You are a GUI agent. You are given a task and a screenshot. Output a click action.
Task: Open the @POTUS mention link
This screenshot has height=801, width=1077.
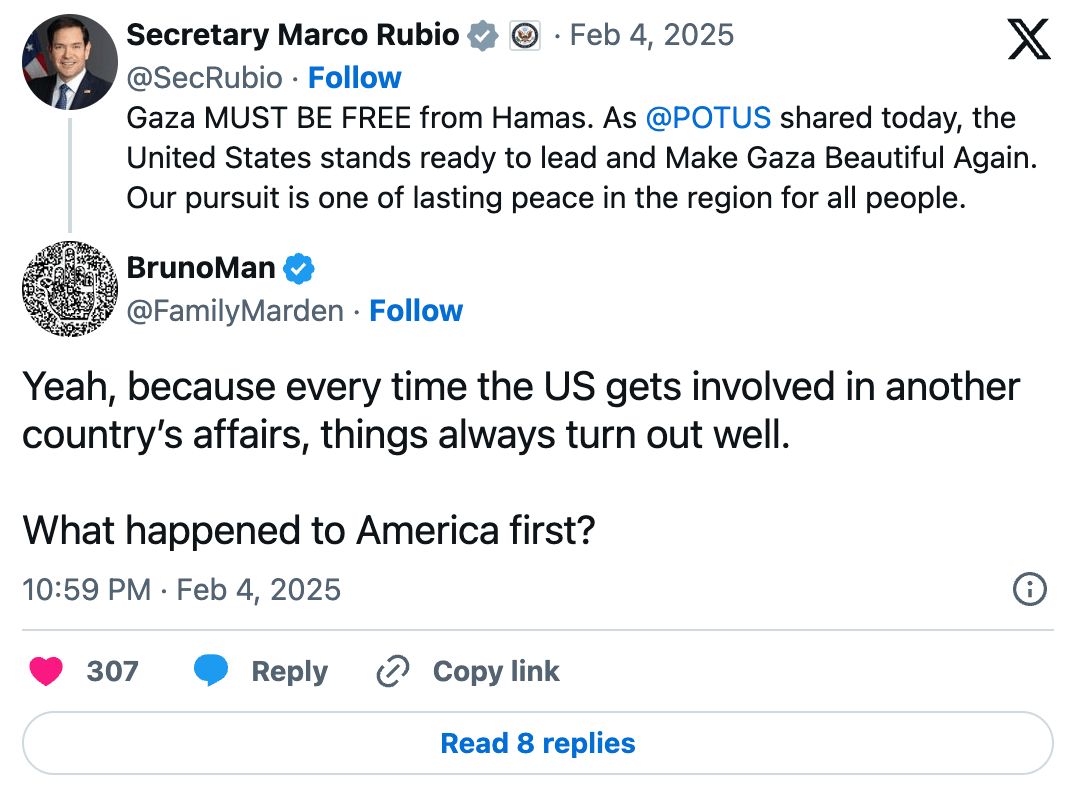(708, 118)
